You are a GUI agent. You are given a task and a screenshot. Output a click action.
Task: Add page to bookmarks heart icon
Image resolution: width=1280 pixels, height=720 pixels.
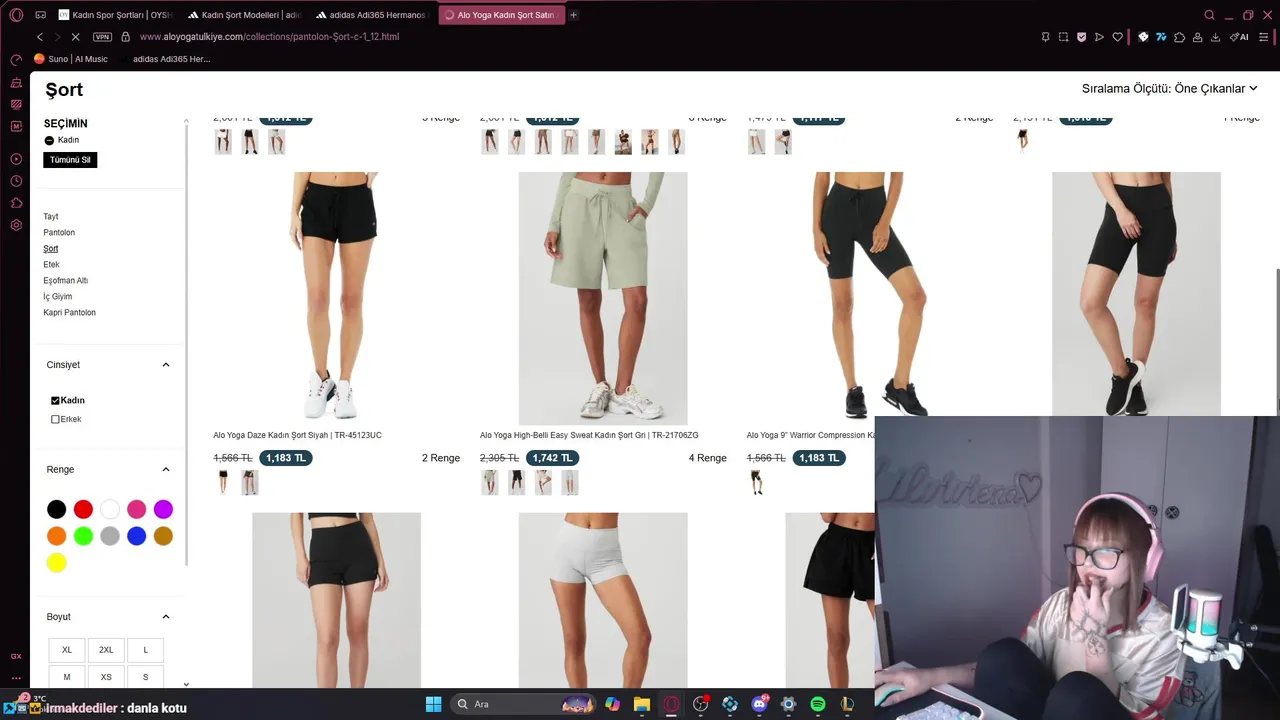point(1117,37)
